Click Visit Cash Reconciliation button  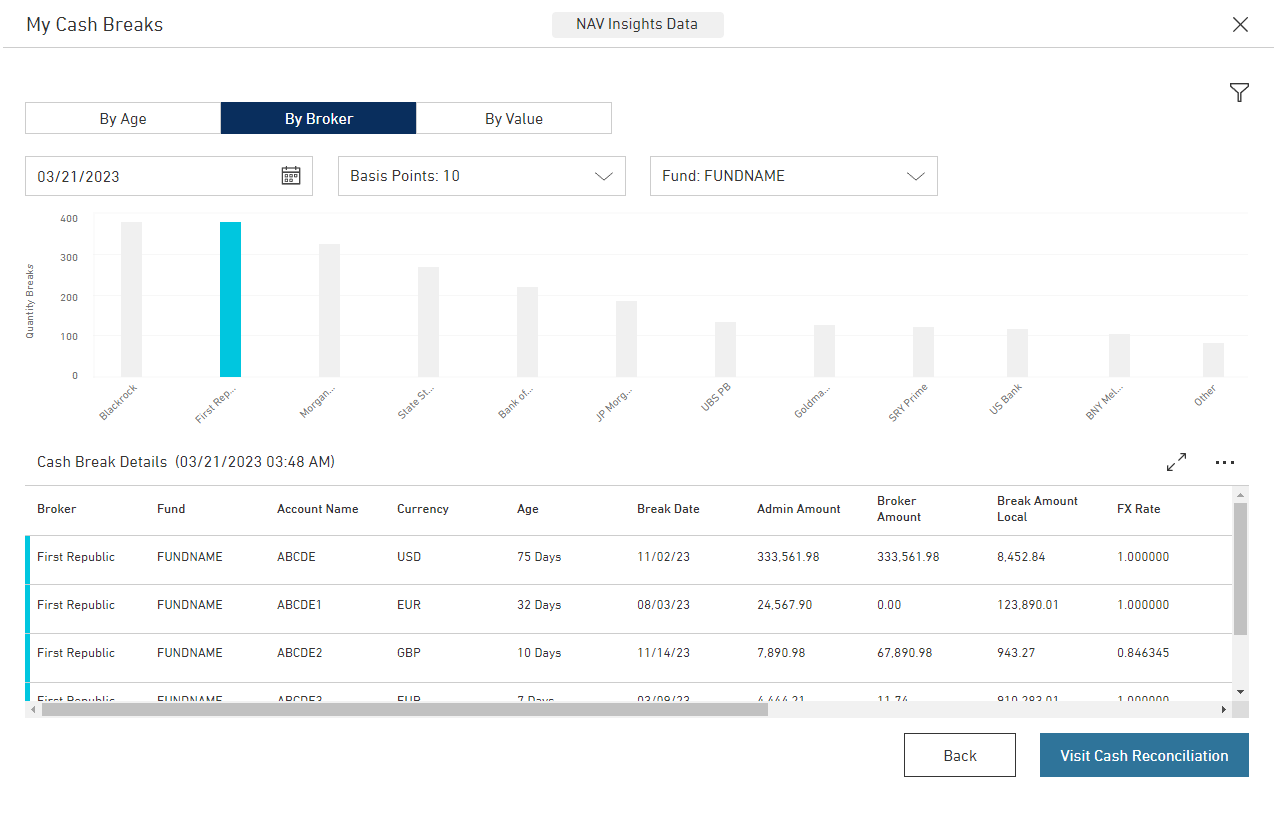point(1144,755)
